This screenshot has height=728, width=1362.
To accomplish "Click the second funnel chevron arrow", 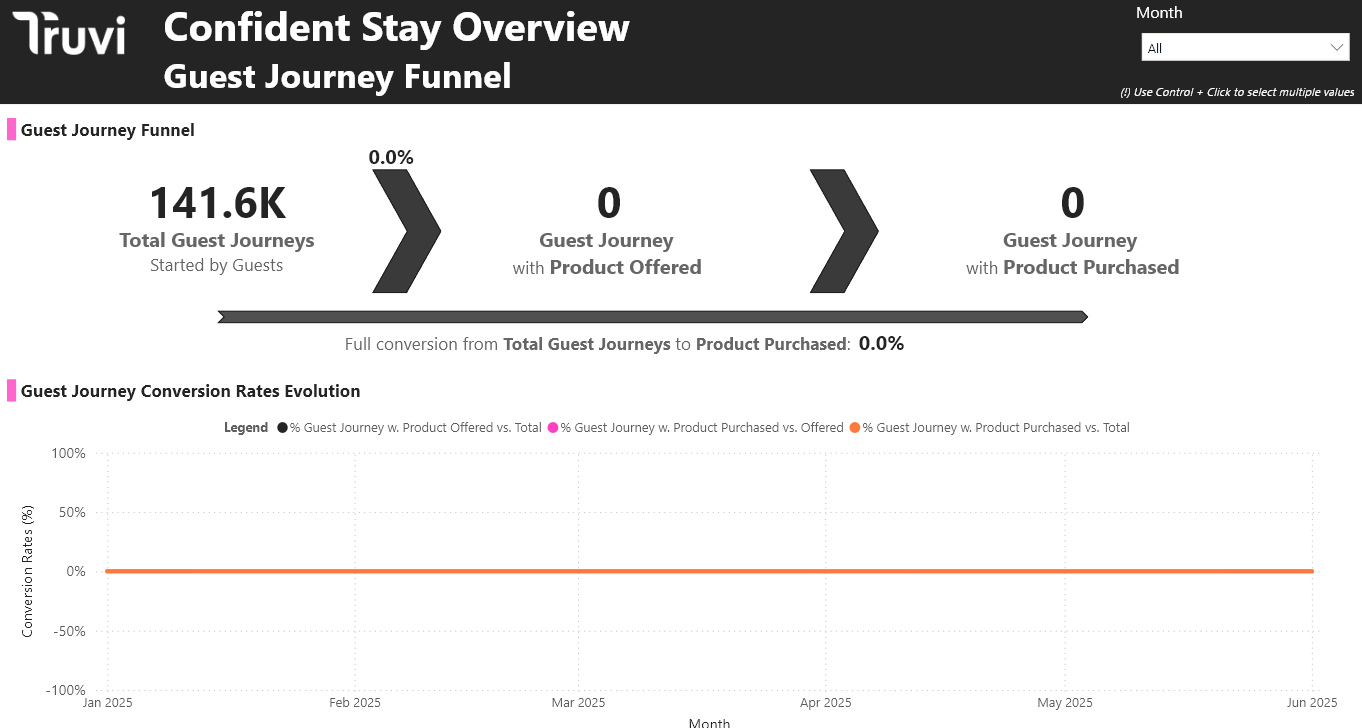I will coord(843,231).
